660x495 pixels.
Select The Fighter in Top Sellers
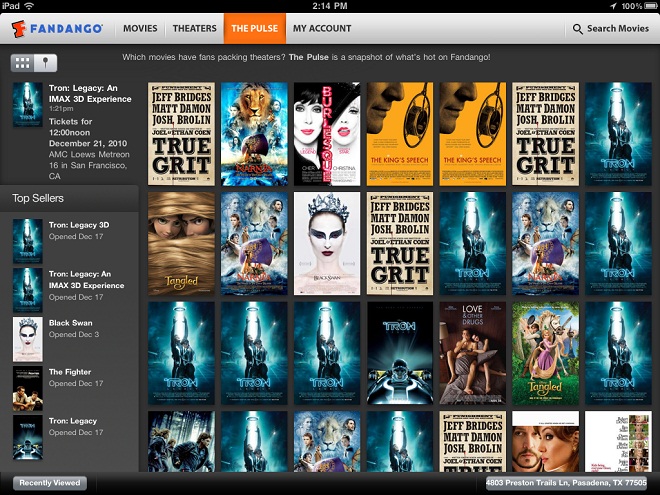point(69,388)
